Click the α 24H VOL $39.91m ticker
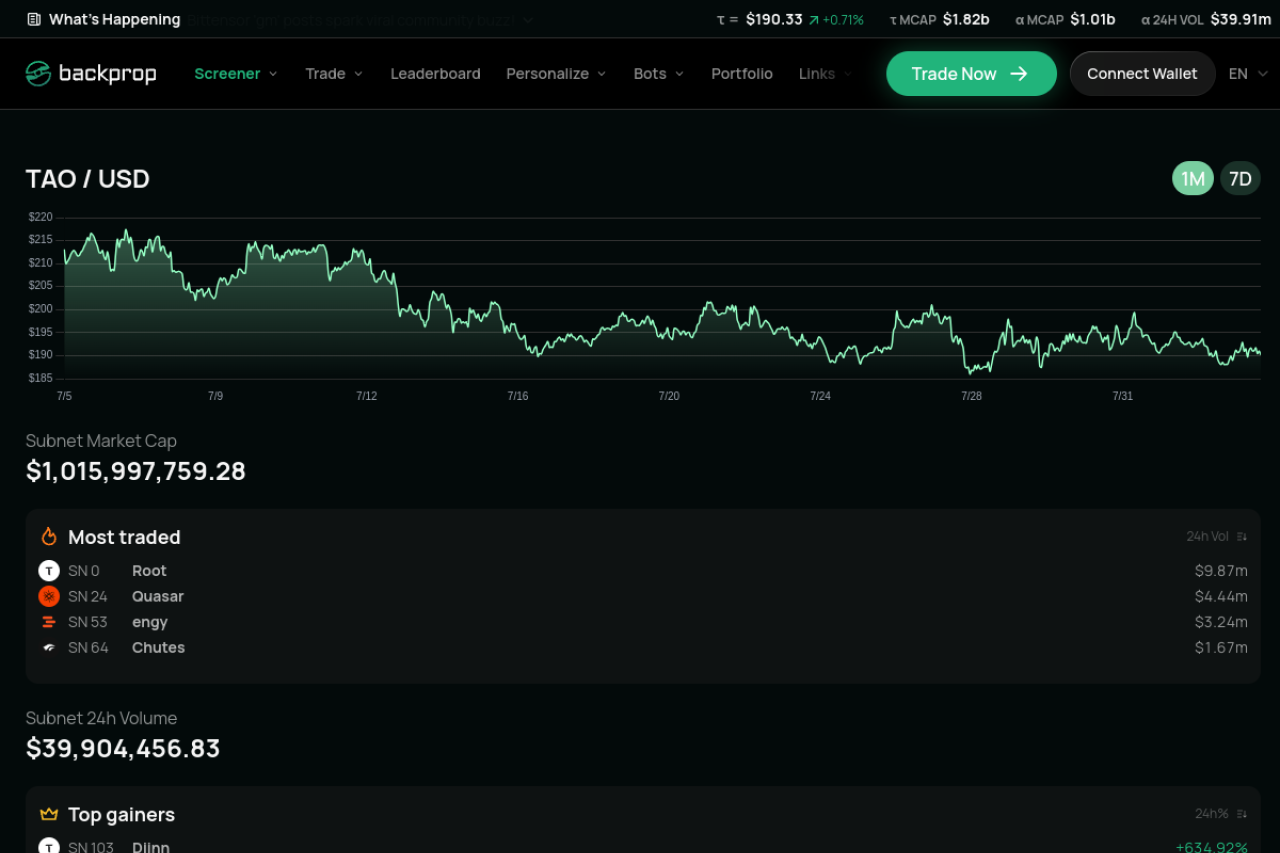Viewport: 1280px width, 853px height. 1207,19
